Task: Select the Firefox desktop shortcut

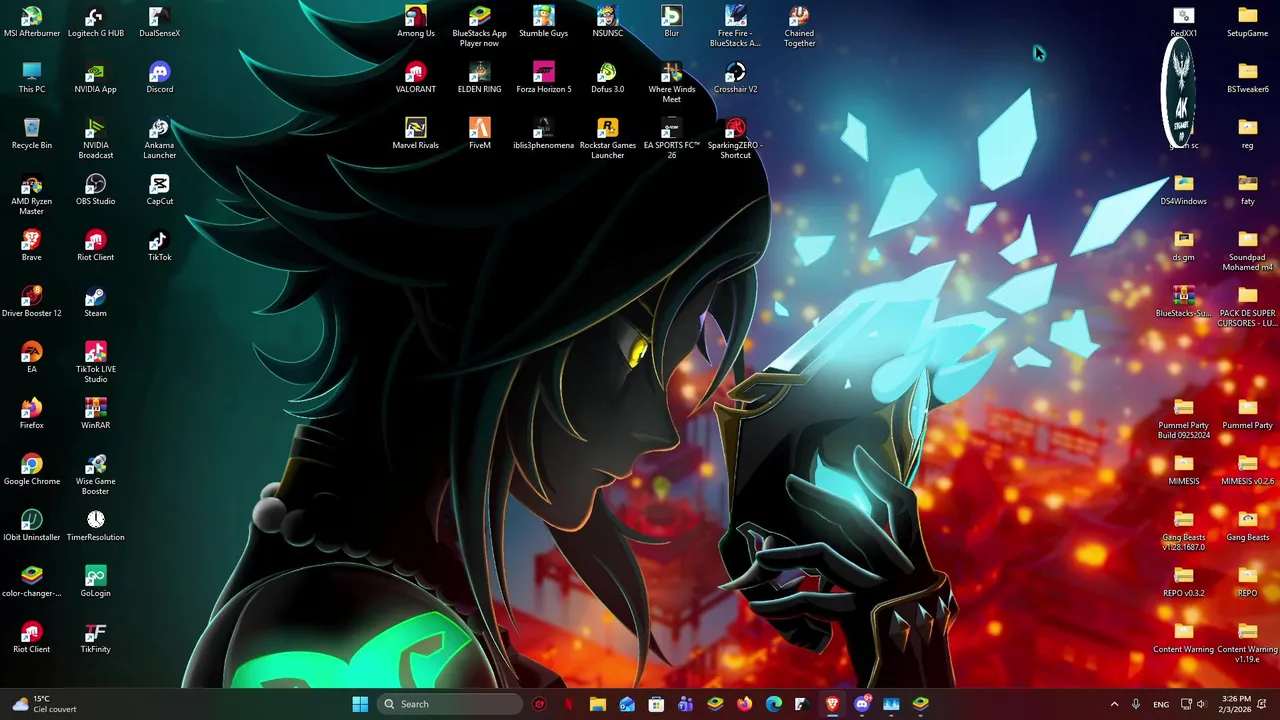Action: click(x=32, y=414)
